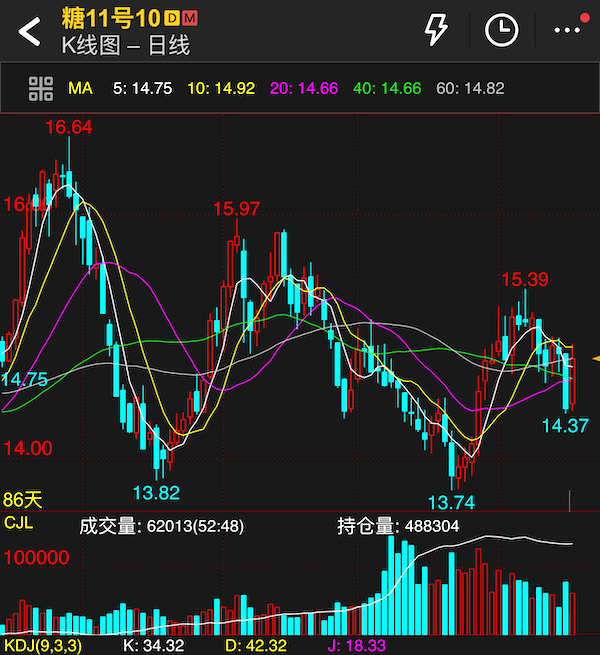The width and height of the screenshot is (600, 655).
Task: Tap the contract title 糖11号10
Action: point(111,18)
